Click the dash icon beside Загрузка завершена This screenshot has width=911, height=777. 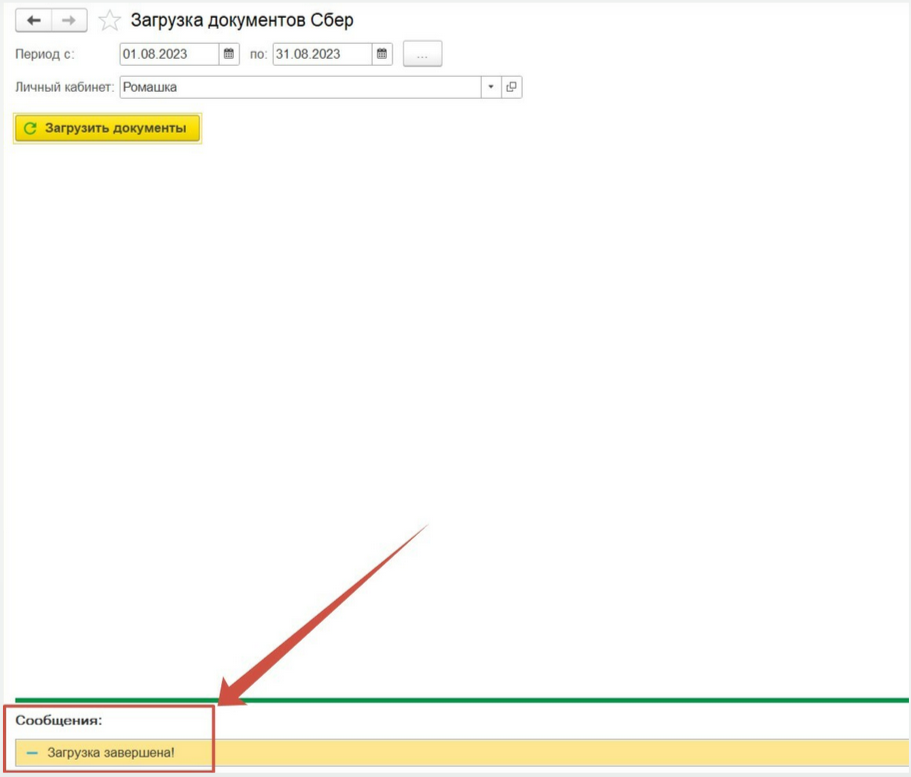[32, 753]
